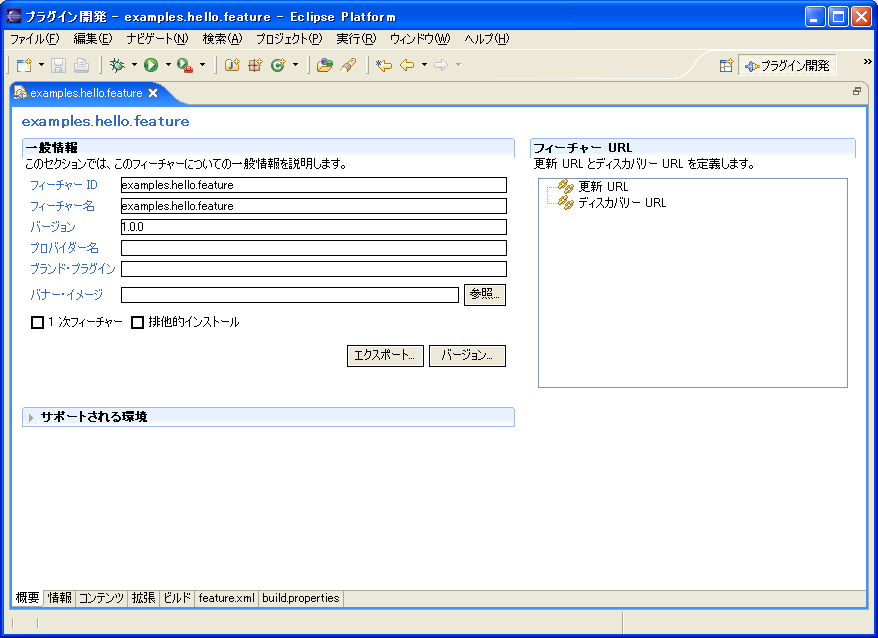Click the External Tools run icon
The height and width of the screenshot is (638, 878).
pos(184,65)
